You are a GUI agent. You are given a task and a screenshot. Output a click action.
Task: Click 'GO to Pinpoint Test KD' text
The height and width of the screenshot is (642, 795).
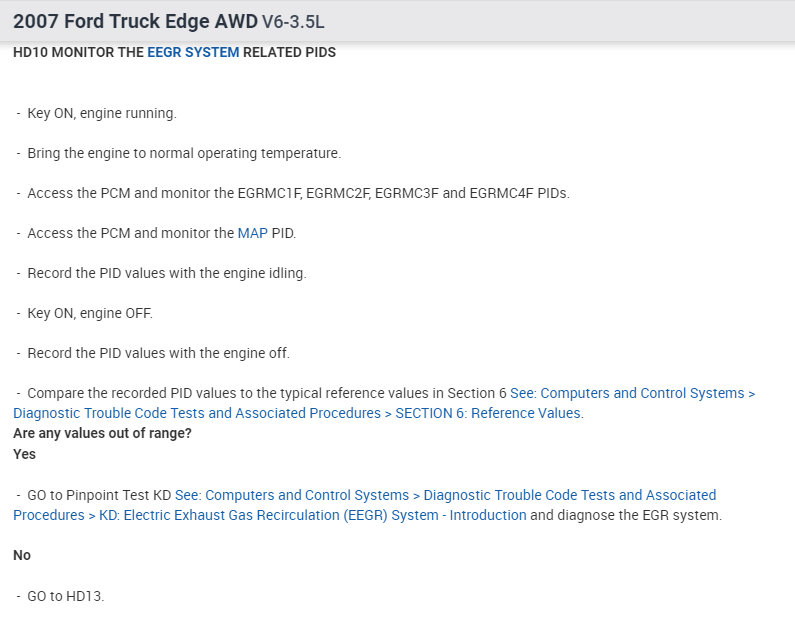[x=99, y=495]
